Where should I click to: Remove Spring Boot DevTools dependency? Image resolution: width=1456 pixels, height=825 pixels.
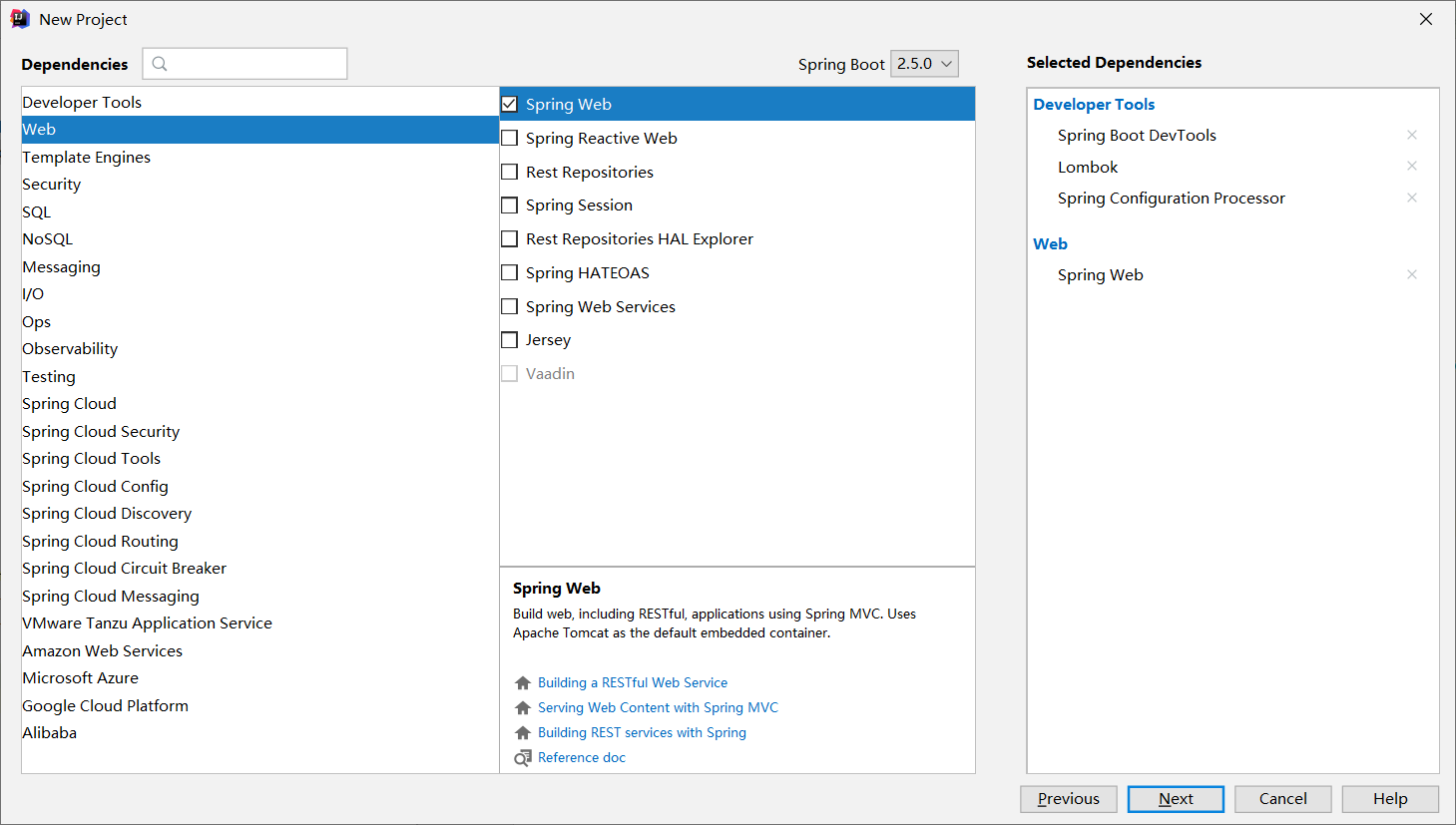click(x=1412, y=135)
